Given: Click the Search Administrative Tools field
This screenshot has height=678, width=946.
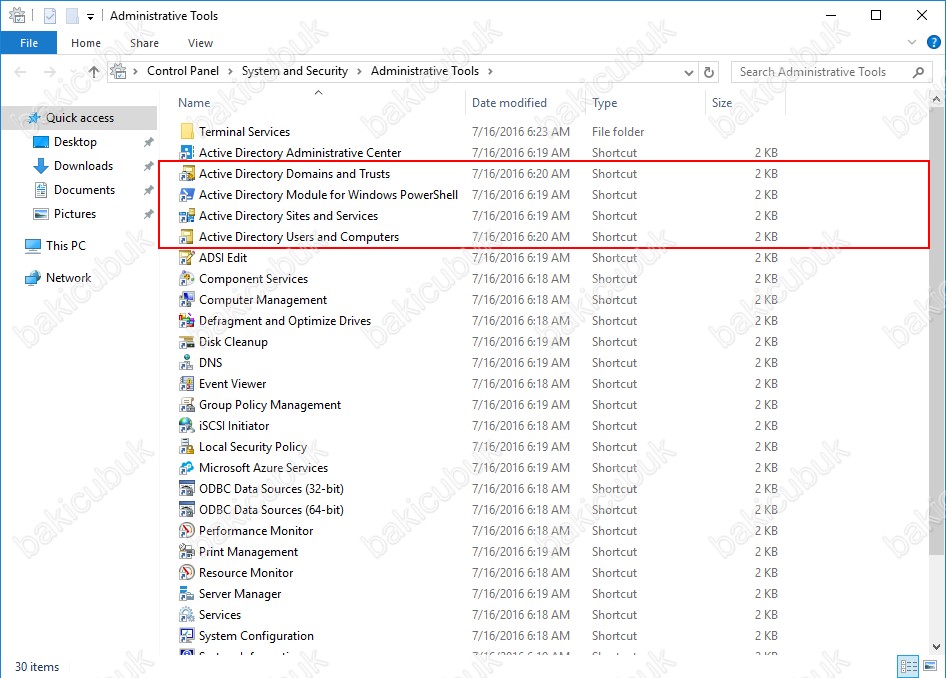Looking at the screenshot, I should click(x=831, y=72).
